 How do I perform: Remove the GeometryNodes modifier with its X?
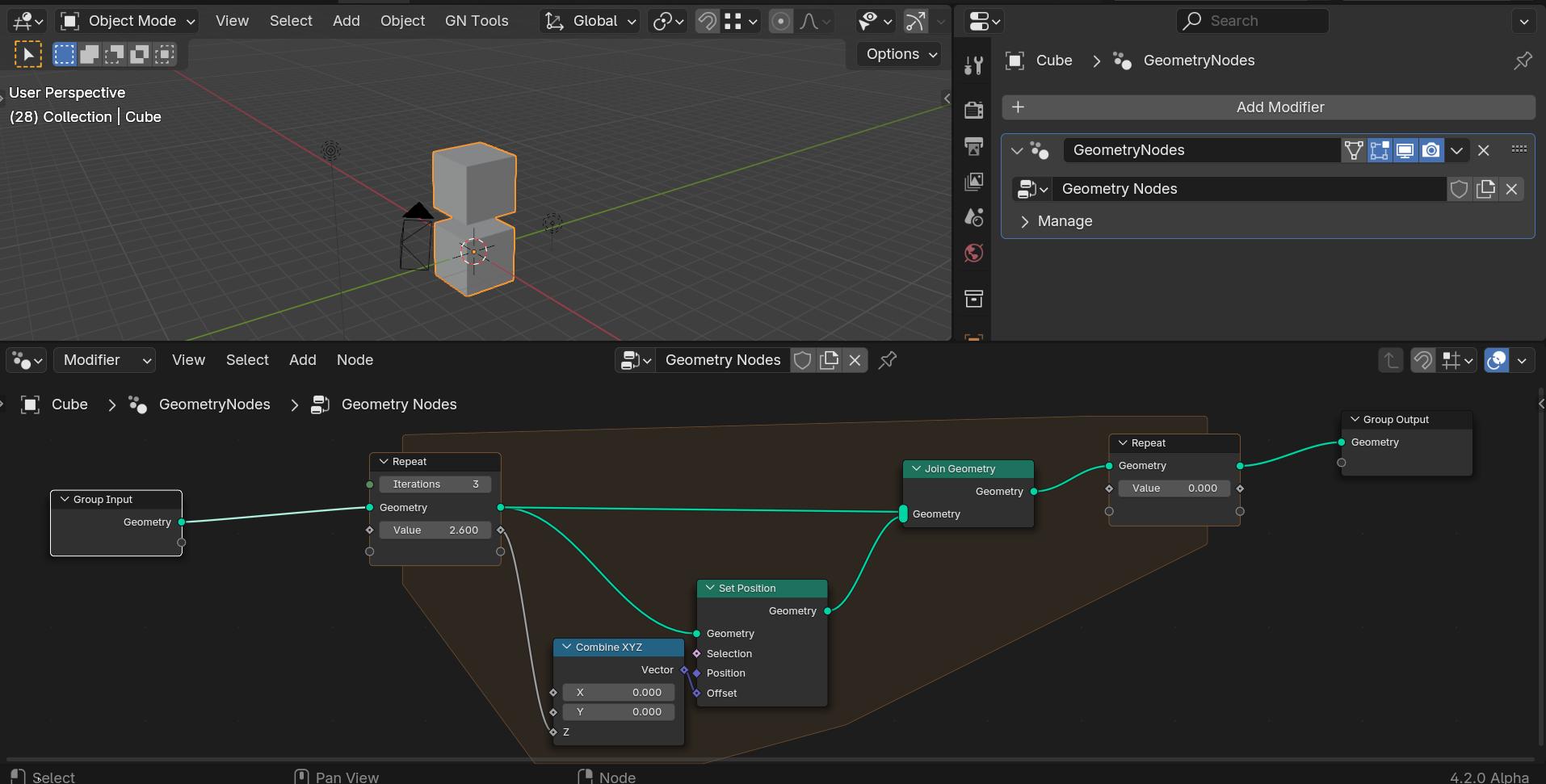click(x=1484, y=150)
